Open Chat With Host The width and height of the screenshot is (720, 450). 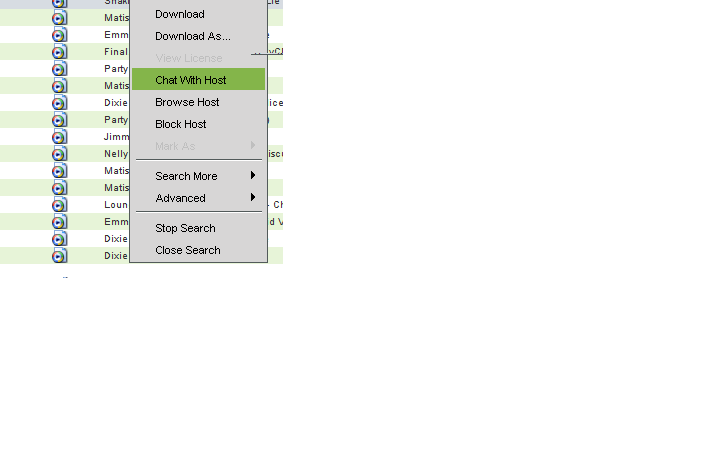(x=191, y=80)
